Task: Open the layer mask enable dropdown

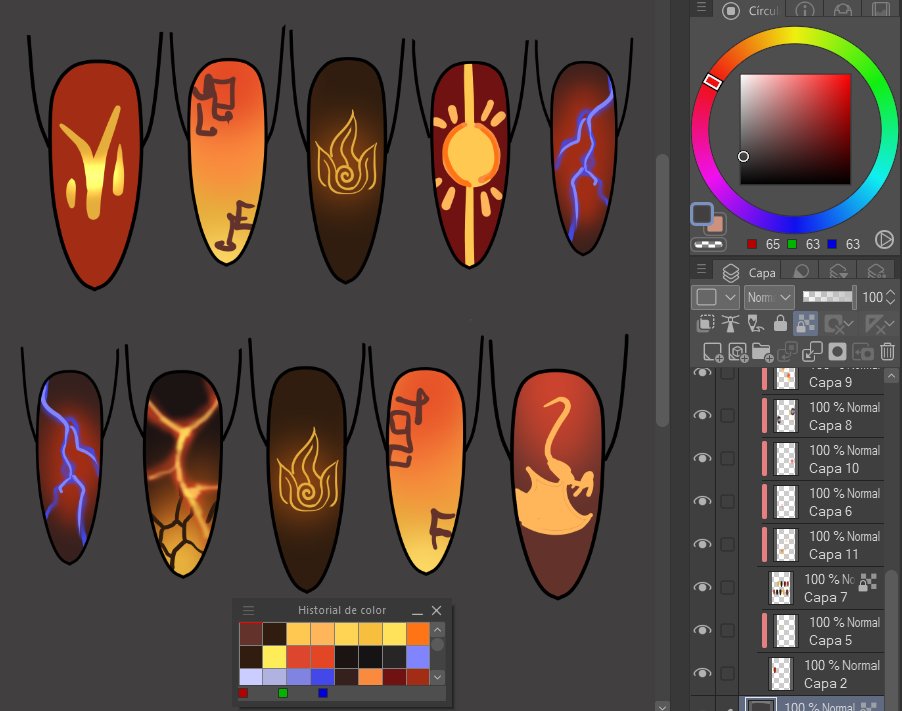Action: coord(838,324)
